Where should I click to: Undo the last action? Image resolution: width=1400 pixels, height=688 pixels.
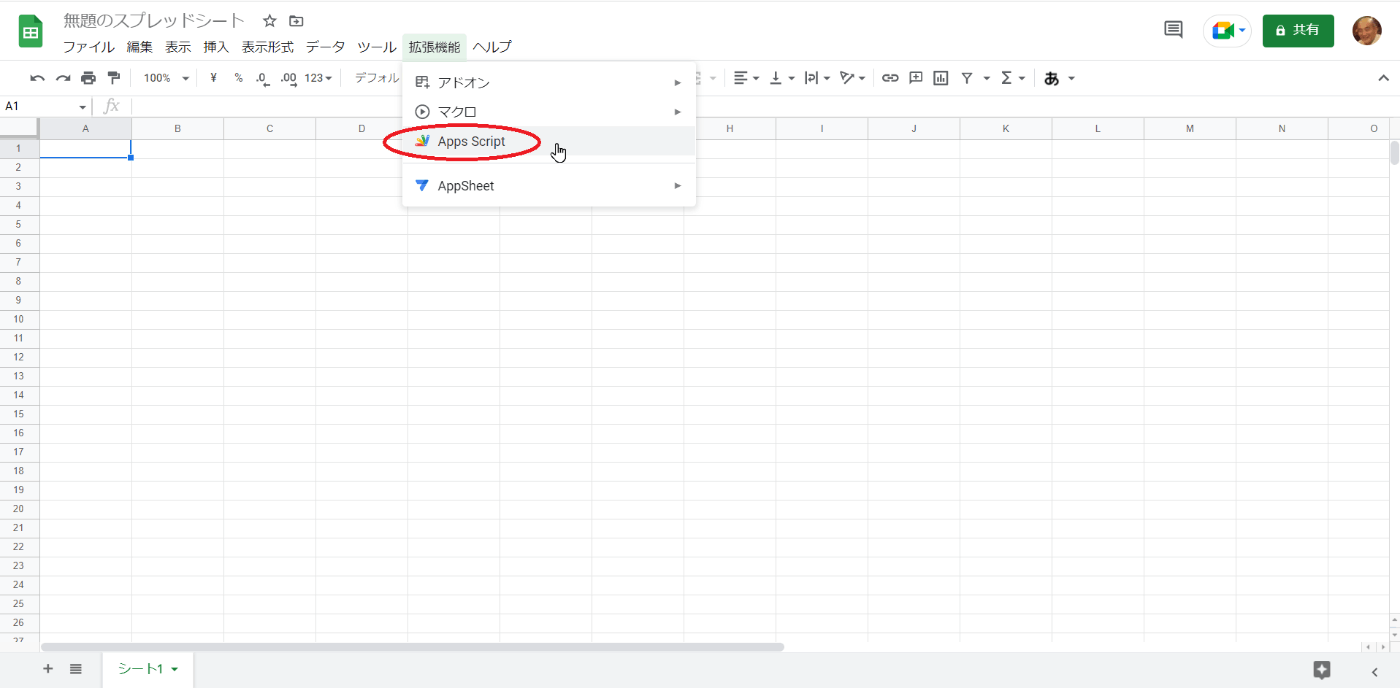point(38,78)
